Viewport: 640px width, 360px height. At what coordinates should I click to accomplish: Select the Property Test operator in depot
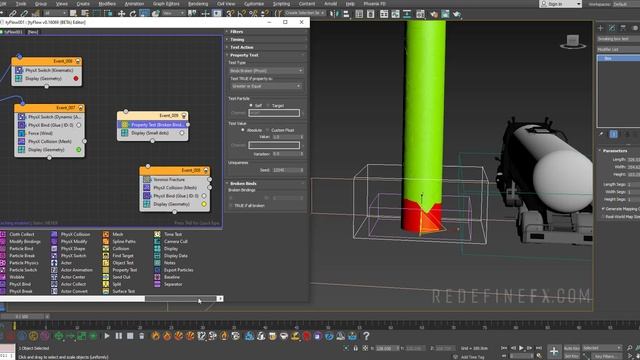click(x=120, y=270)
